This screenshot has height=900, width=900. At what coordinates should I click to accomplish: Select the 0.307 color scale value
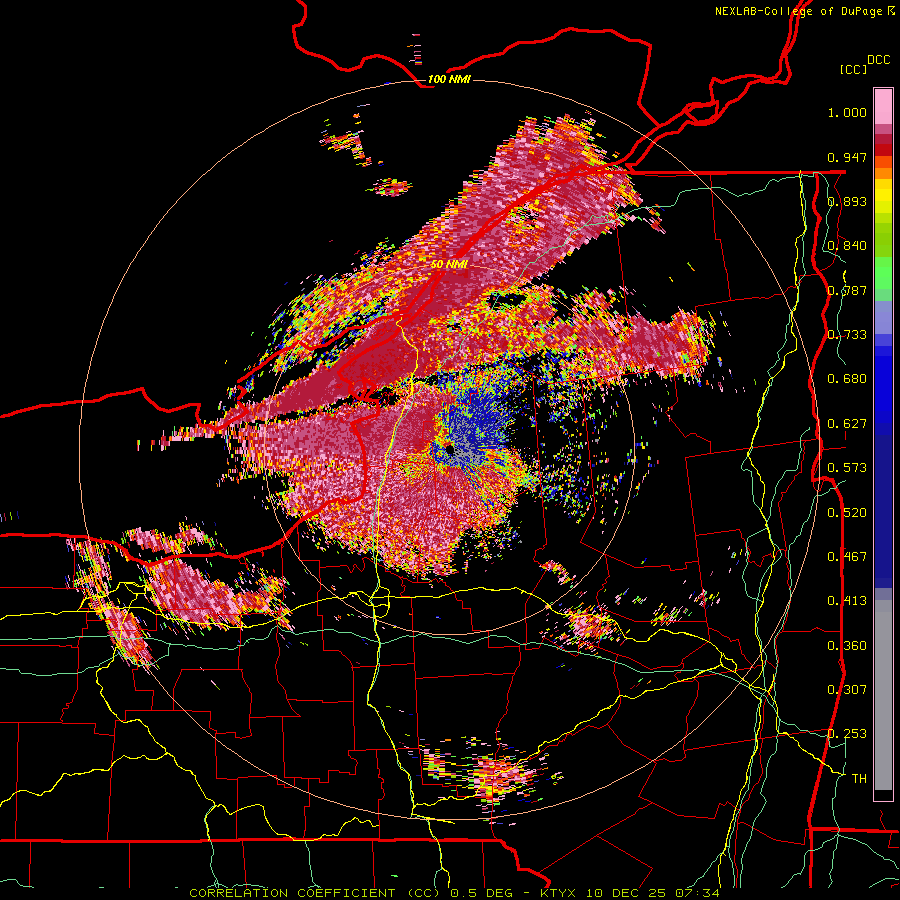coord(847,690)
